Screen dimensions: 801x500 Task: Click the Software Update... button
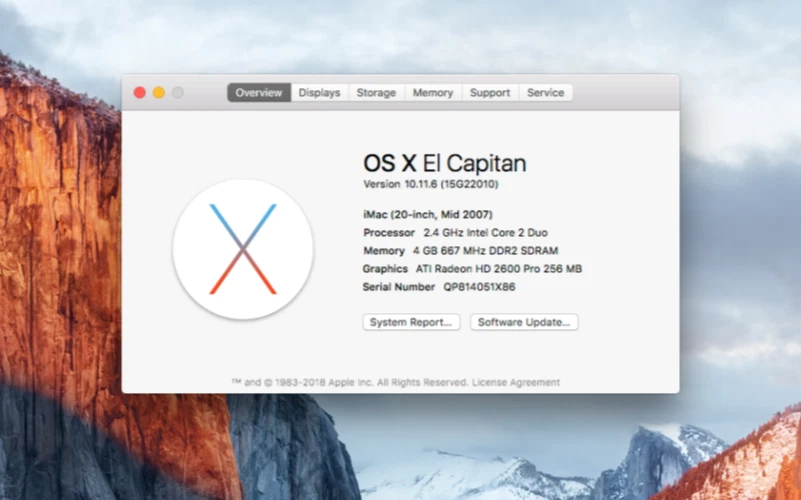[524, 322]
